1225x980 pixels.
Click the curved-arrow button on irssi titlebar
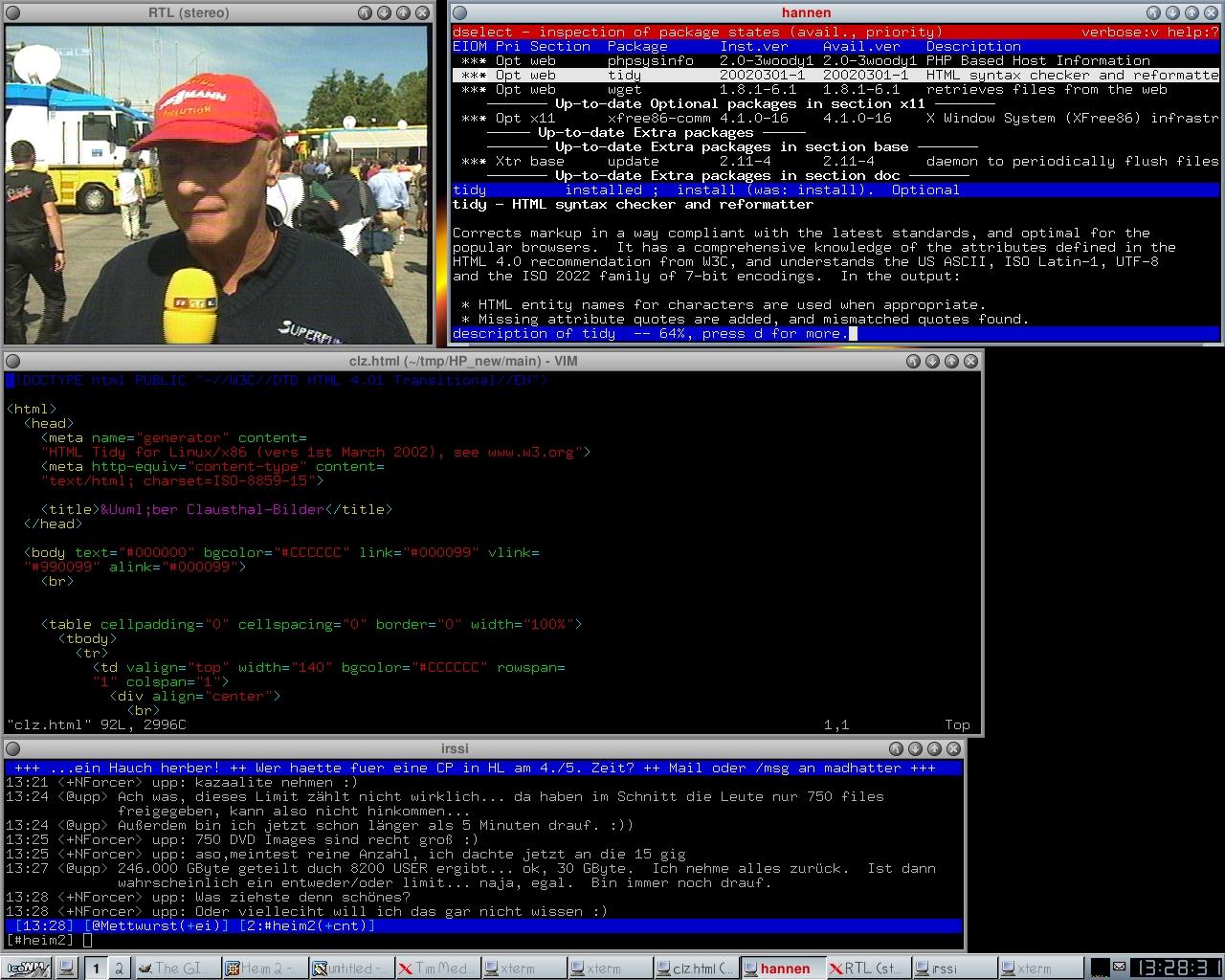tap(896, 748)
